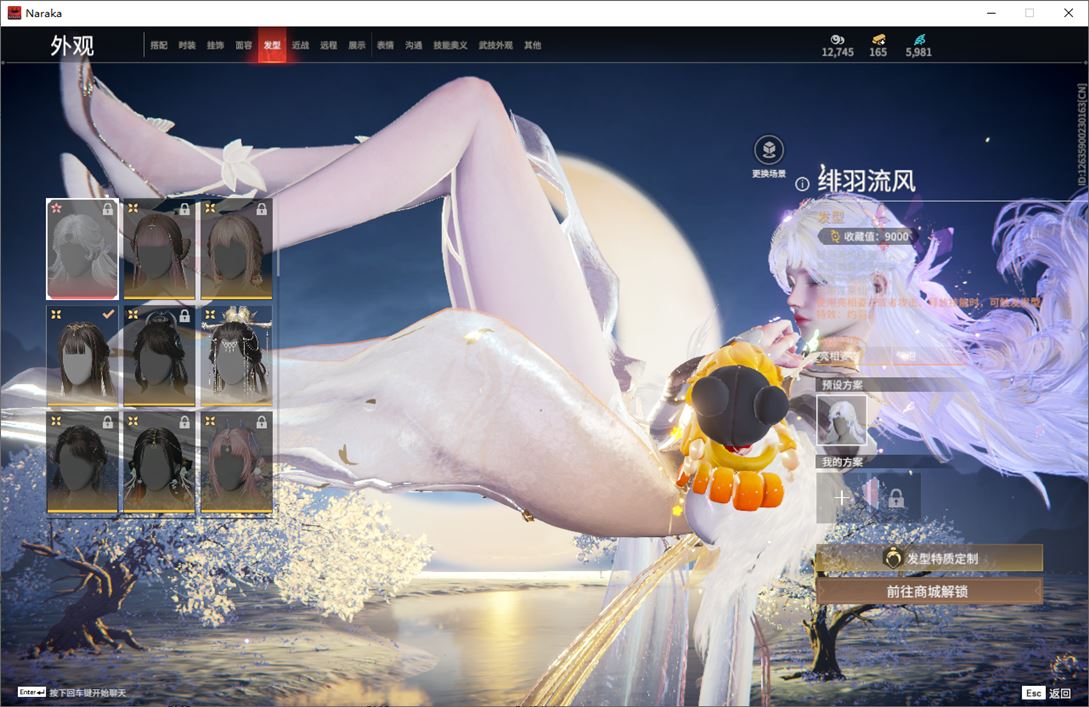Select the 面容 tab

[244, 45]
